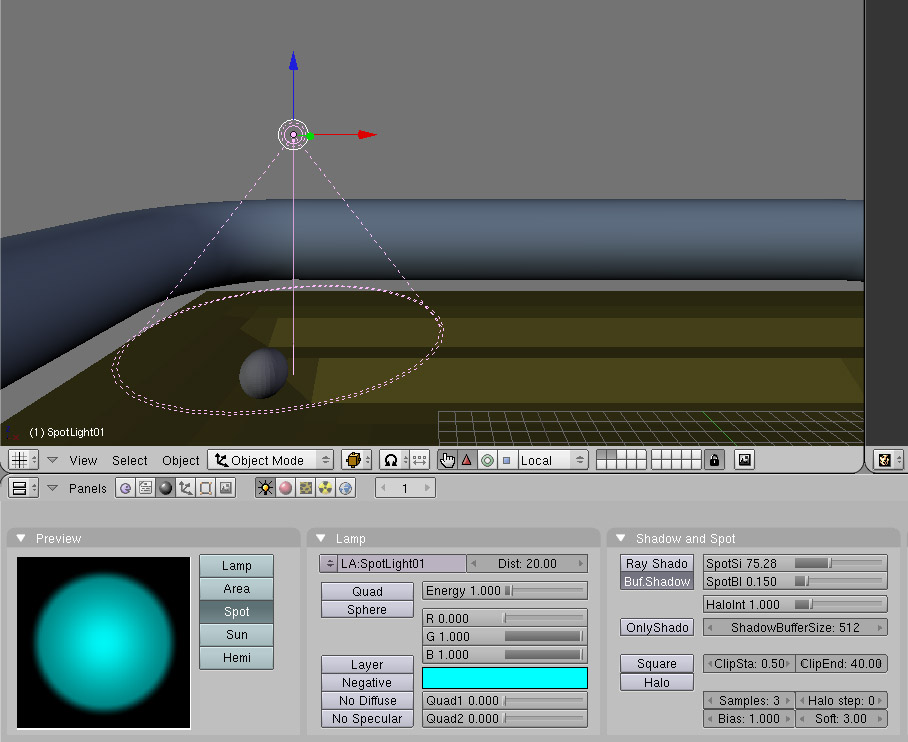Set lamp type to Hemi
This screenshot has width=908, height=742.
[236, 657]
